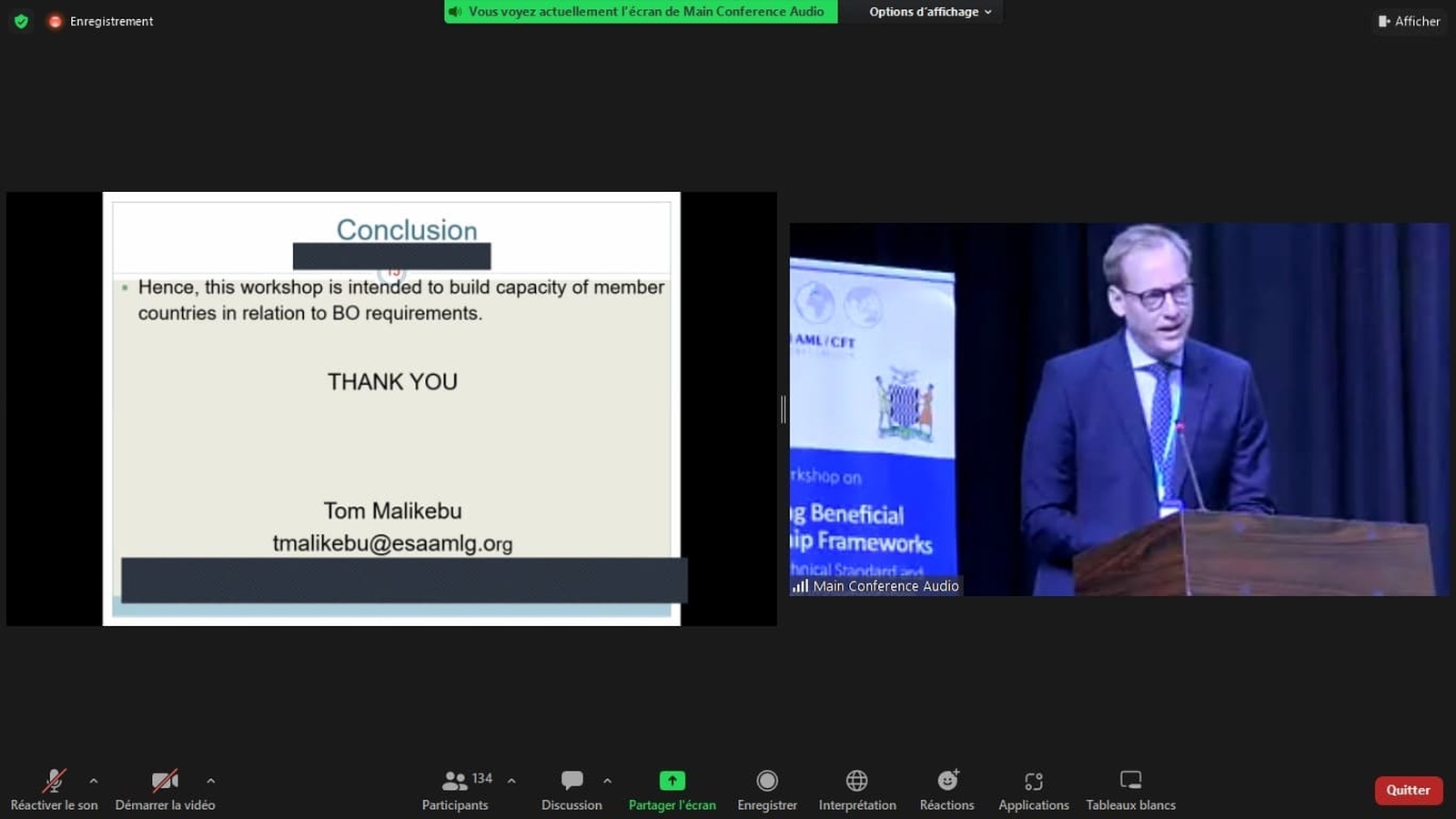This screenshot has height=819, width=1456.
Task: Click the red Enregistrement recording indicator
Action: tap(56, 21)
